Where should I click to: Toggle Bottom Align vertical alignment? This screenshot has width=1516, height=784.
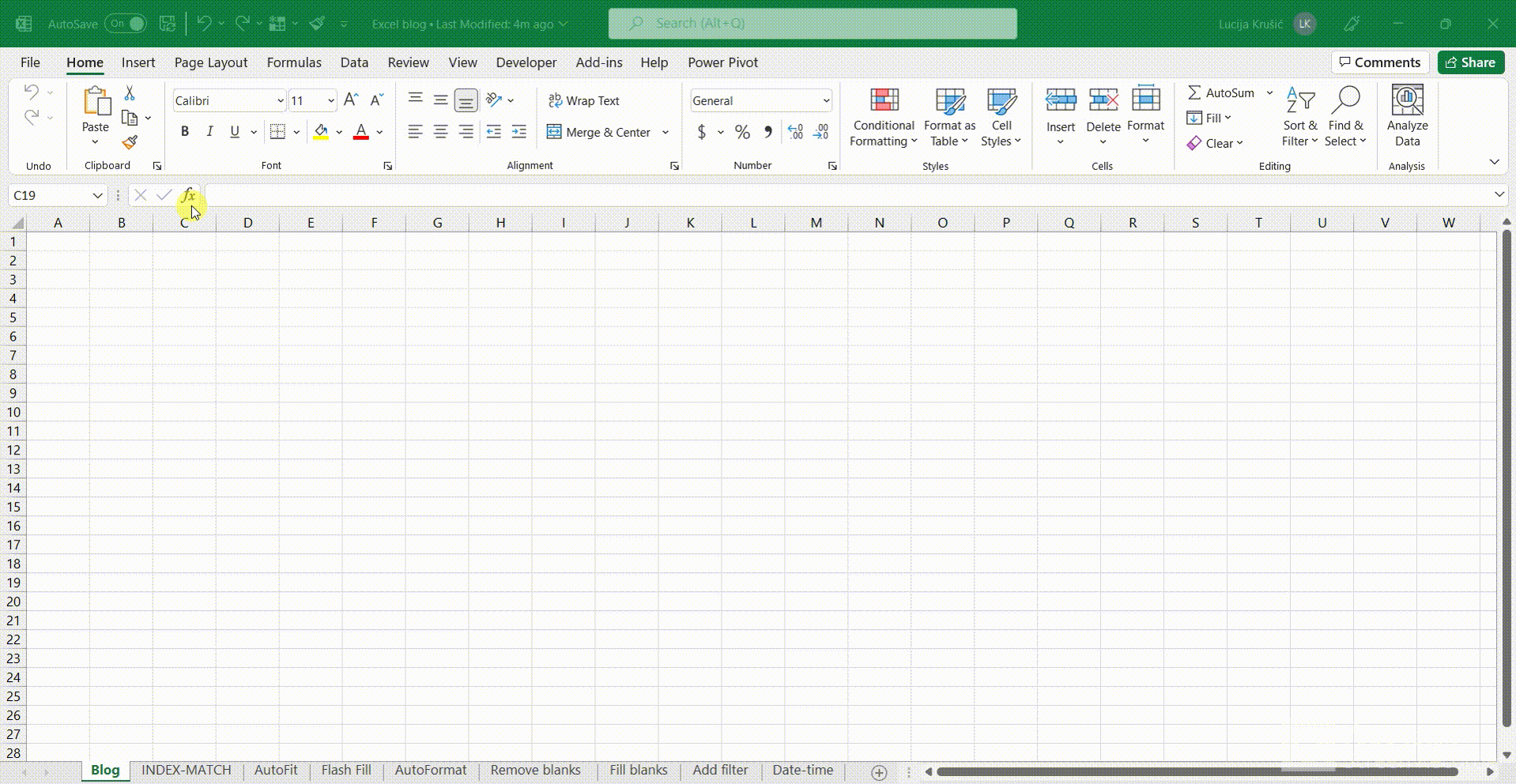point(466,100)
